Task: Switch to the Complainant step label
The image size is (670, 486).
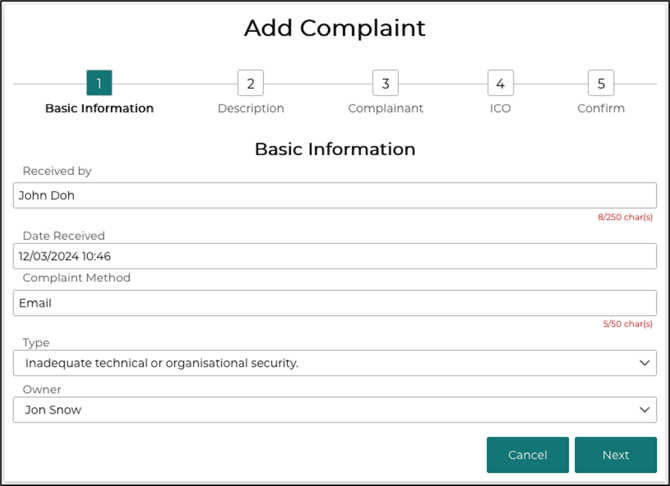Action: coord(385,108)
